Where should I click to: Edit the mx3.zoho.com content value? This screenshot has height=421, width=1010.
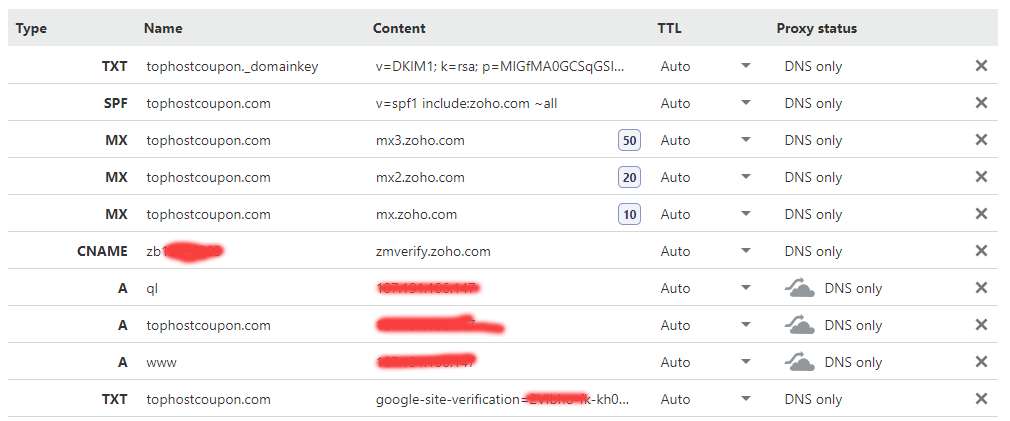(x=420, y=140)
